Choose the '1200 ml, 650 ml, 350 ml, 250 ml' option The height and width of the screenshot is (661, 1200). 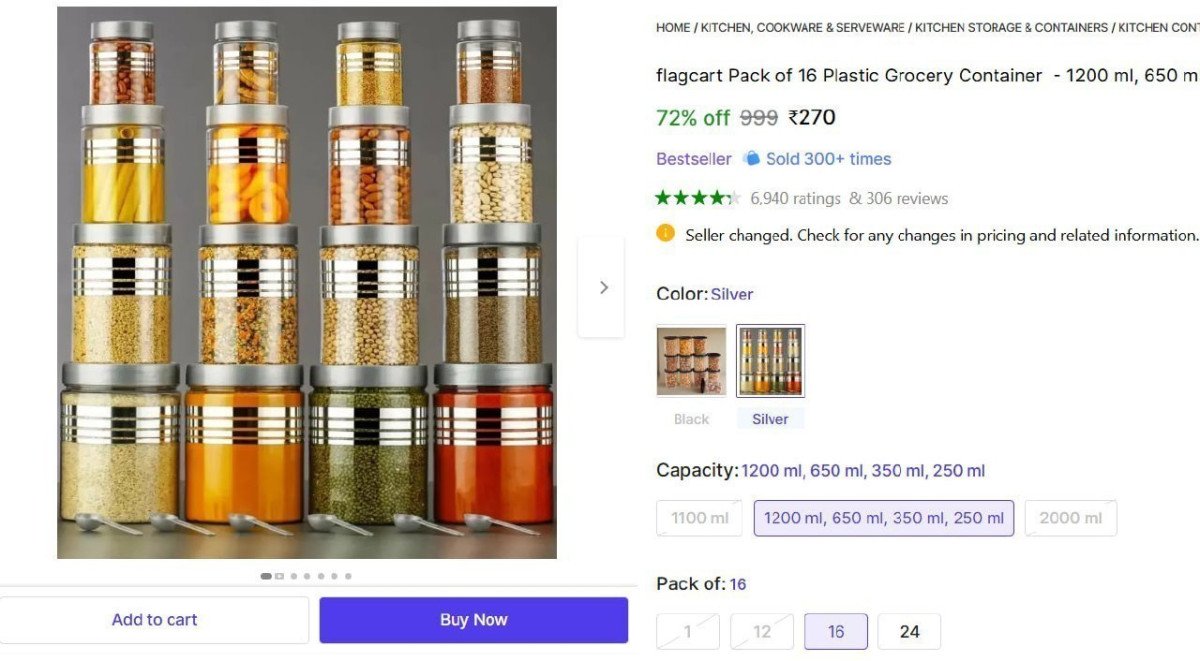pos(883,518)
